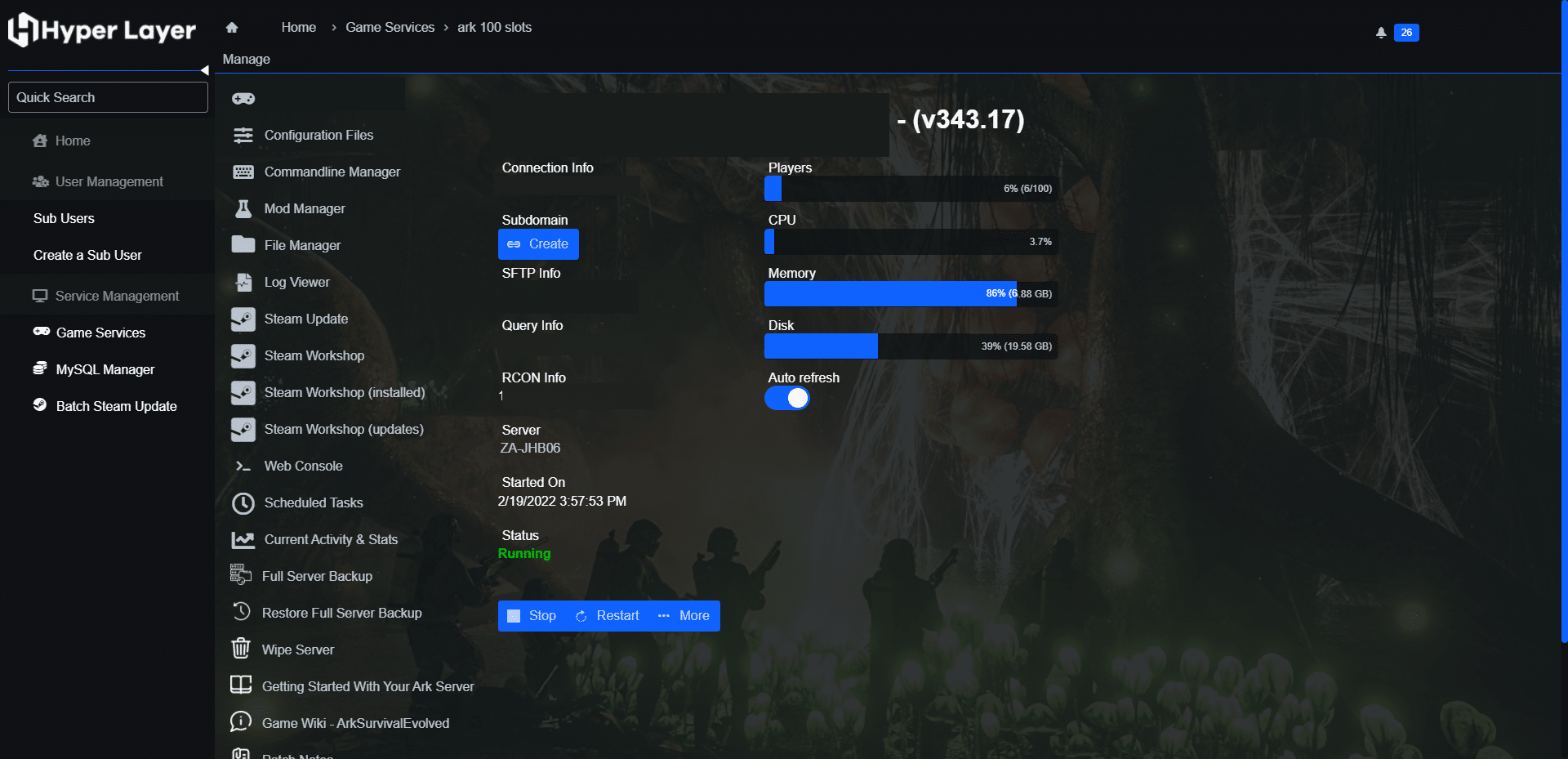Open the More actions dropdown
Image resolution: width=1568 pixels, height=759 pixels.
684,616
